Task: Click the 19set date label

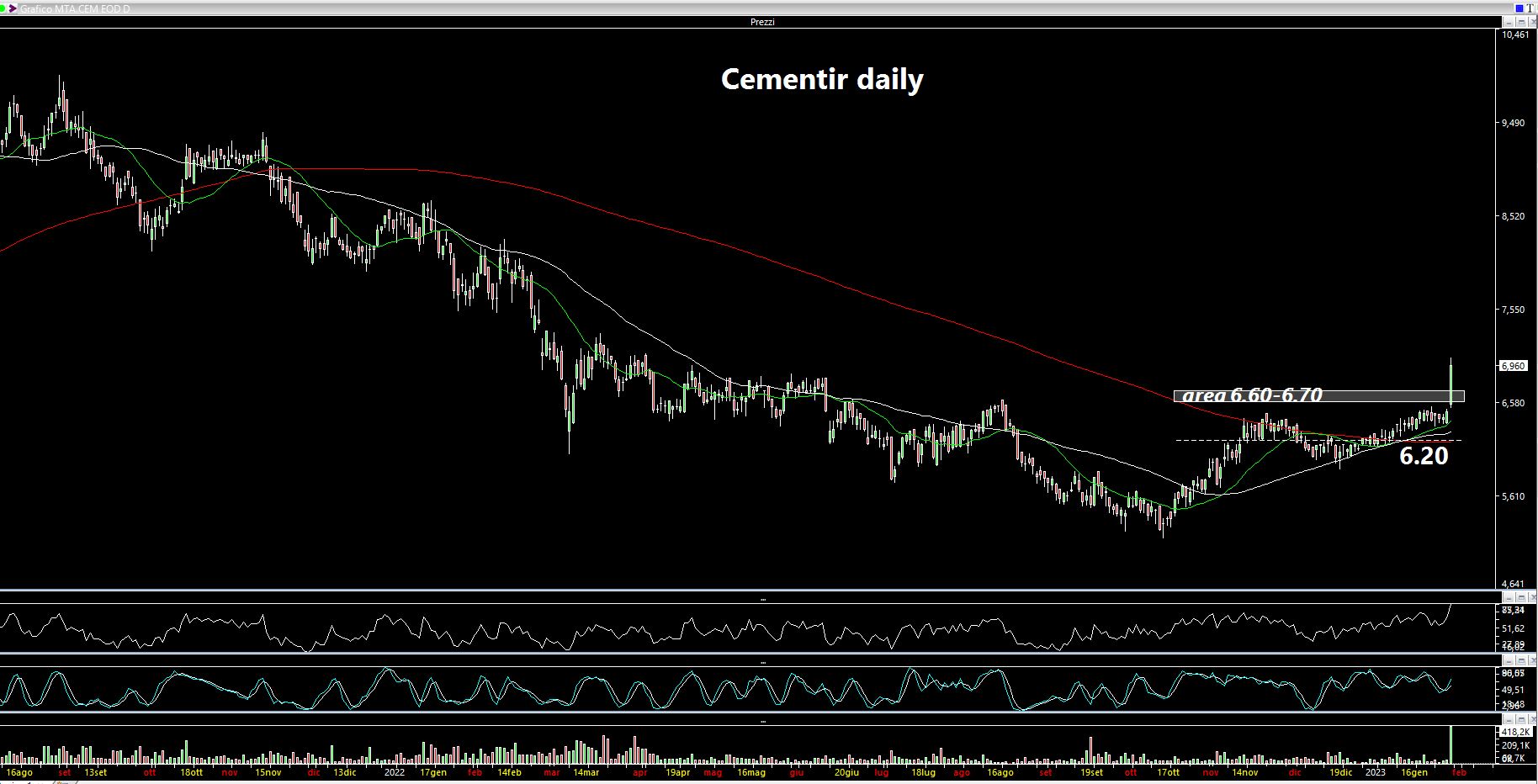Action: pos(1091,772)
